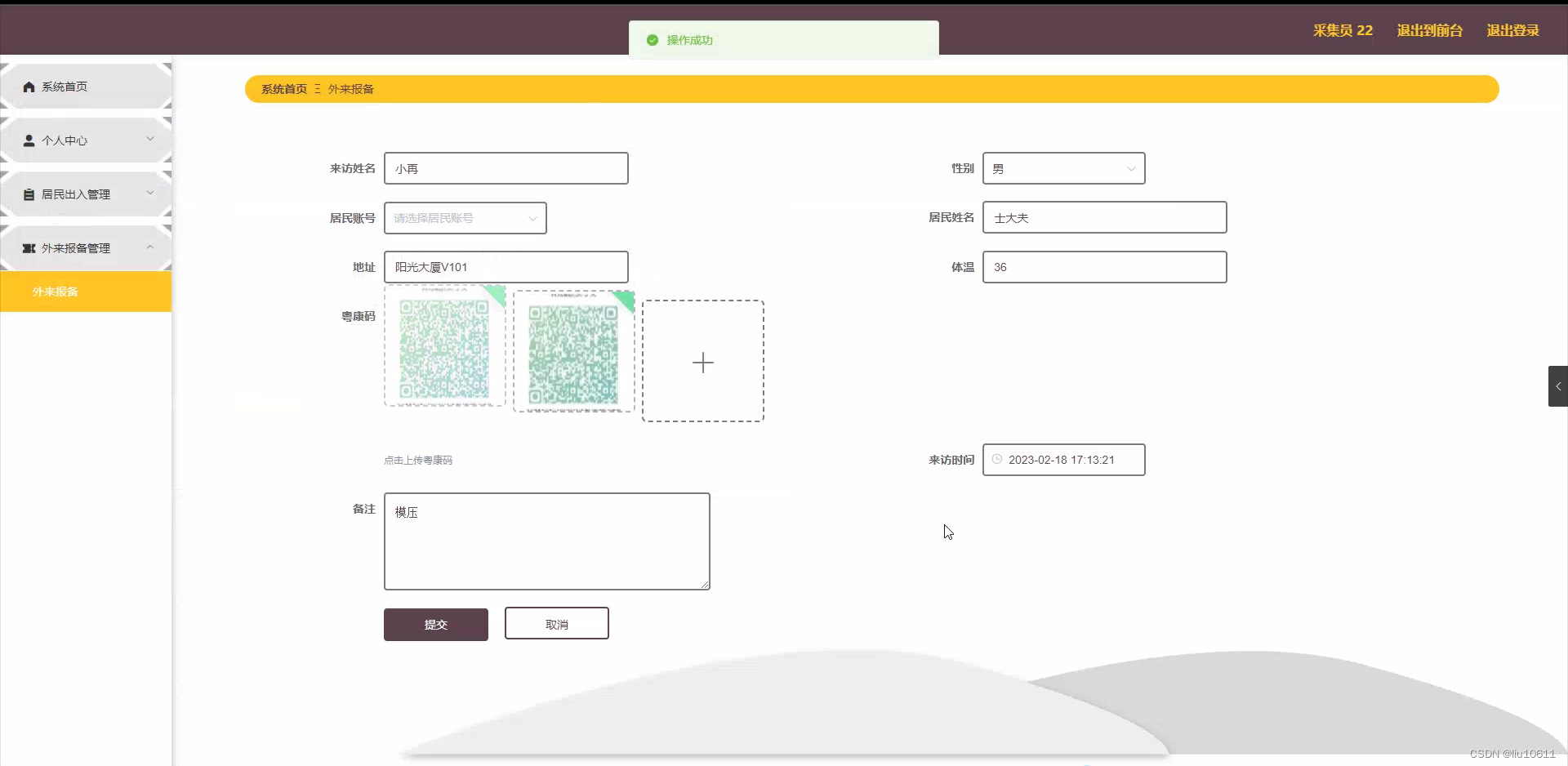Click the clipboard icon beside 居民出入管理
The height and width of the screenshot is (766, 1568).
[x=29, y=194]
